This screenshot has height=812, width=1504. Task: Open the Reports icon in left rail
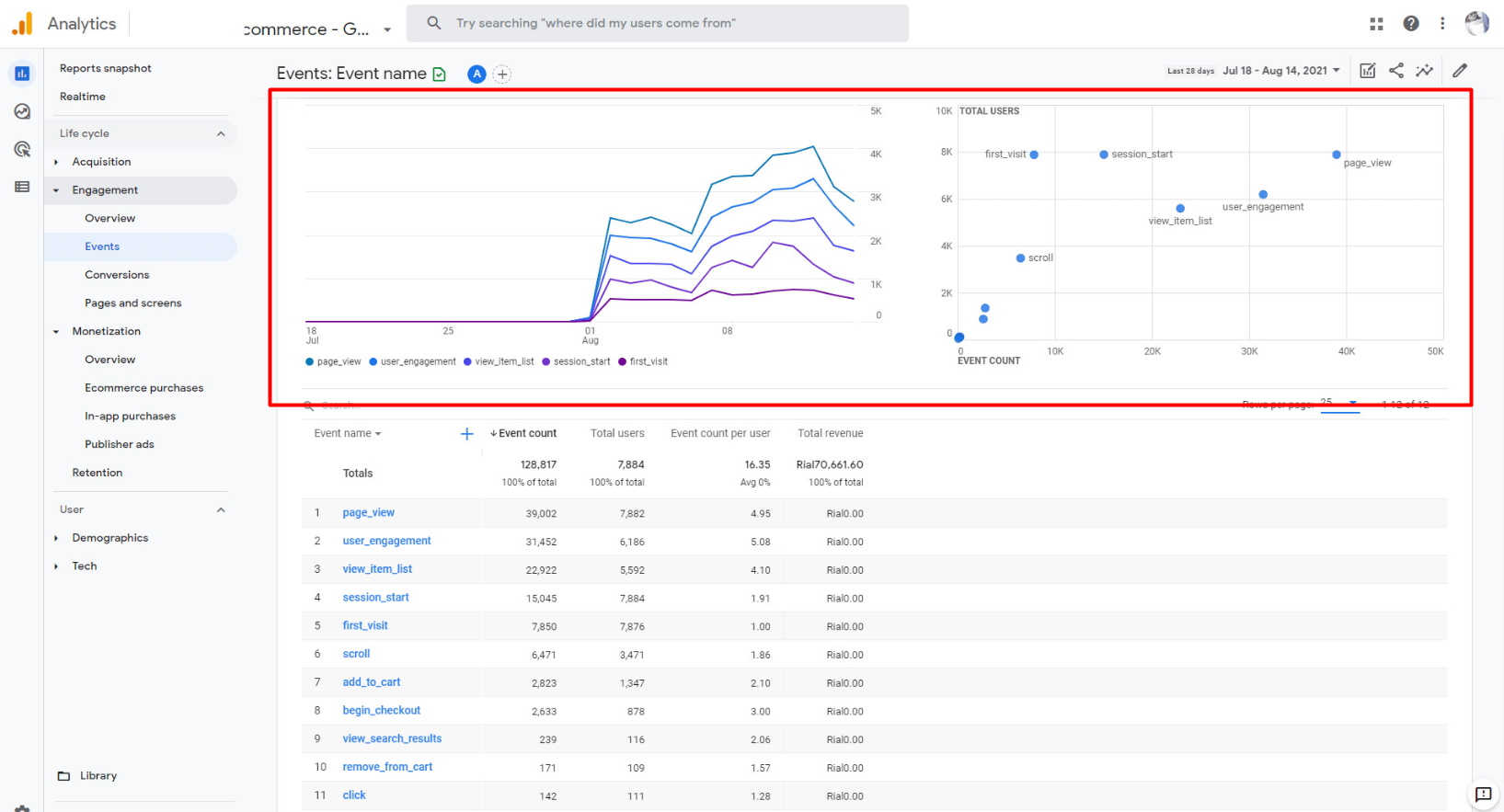click(22, 74)
